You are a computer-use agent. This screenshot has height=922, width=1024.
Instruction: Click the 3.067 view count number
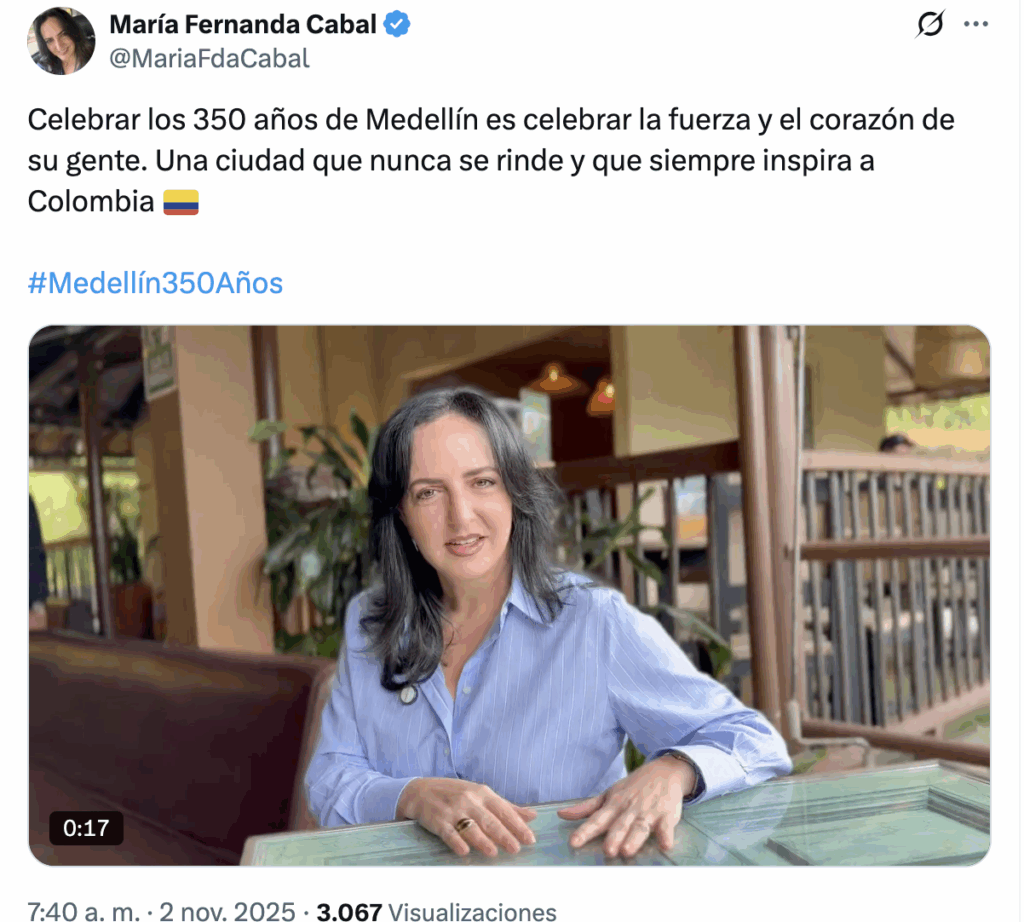pos(349,912)
